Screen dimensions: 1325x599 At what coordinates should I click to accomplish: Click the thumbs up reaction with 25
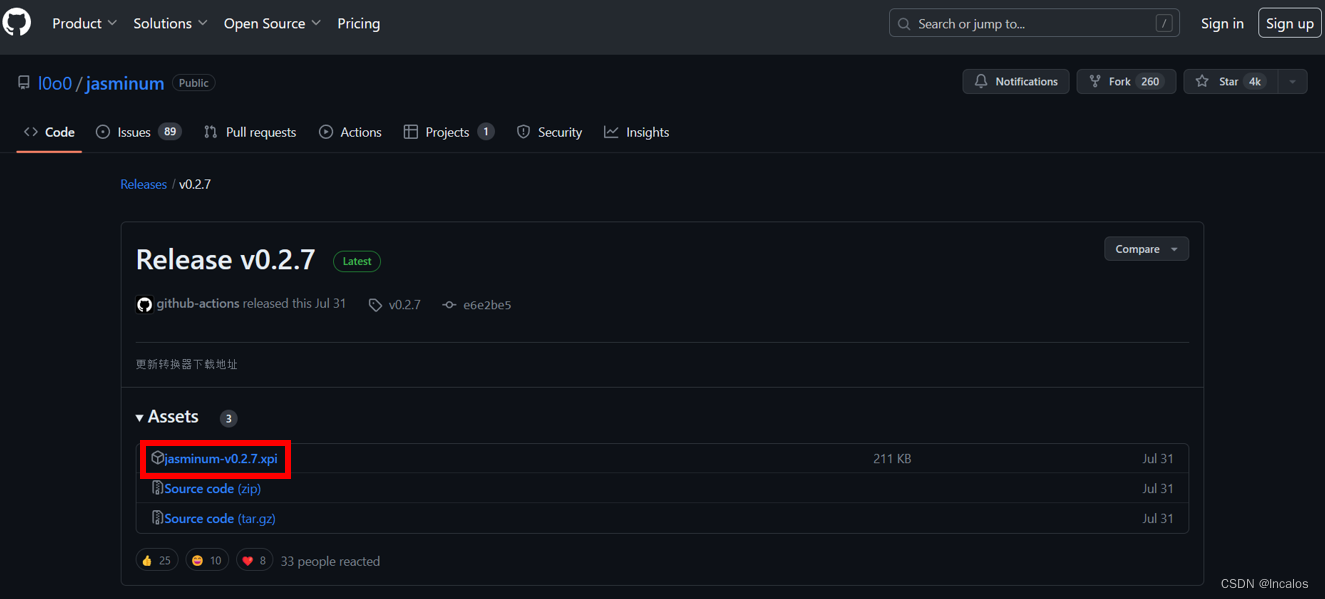point(156,560)
